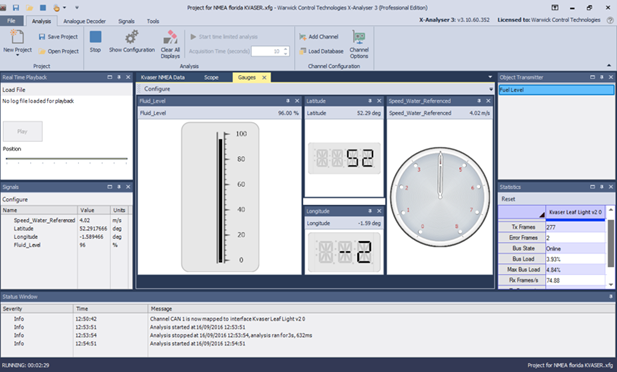
Task: Click Load File in Real Time Playback
Action: (x=14, y=90)
